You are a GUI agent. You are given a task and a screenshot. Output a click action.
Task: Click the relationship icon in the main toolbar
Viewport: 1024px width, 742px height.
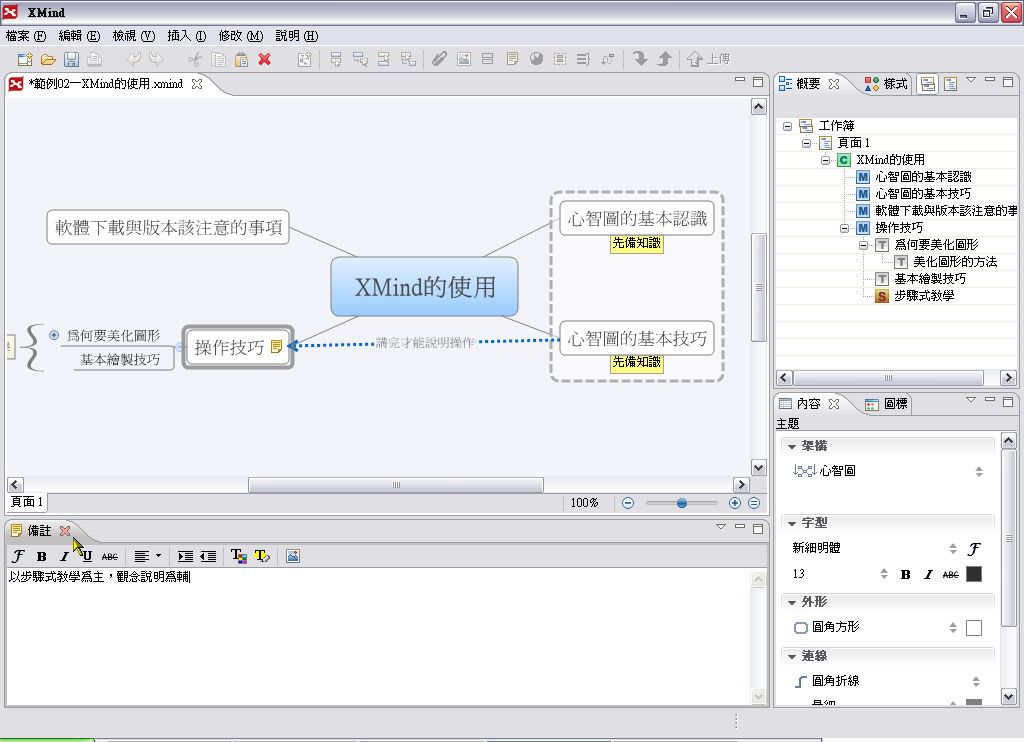607,59
